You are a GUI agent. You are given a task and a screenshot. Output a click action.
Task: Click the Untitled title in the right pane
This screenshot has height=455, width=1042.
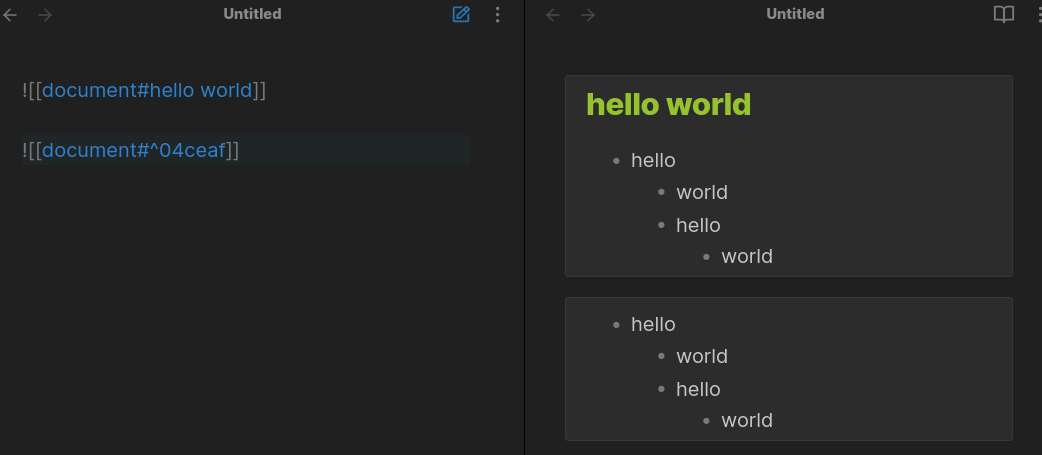tap(795, 14)
